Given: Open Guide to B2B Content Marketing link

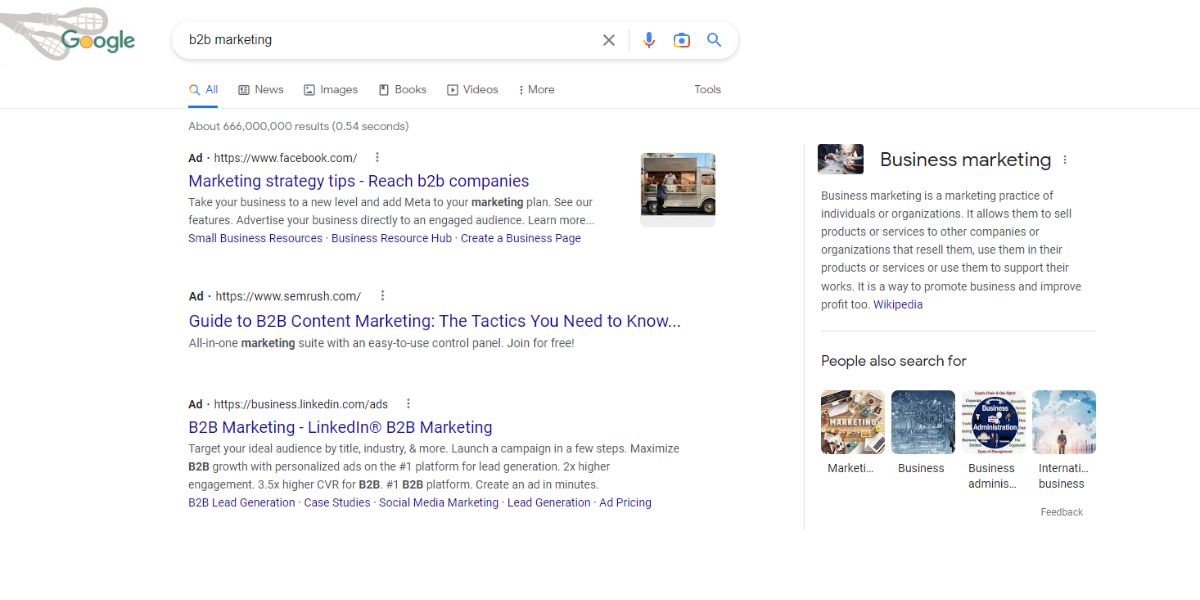Looking at the screenshot, I should point(435,321).
